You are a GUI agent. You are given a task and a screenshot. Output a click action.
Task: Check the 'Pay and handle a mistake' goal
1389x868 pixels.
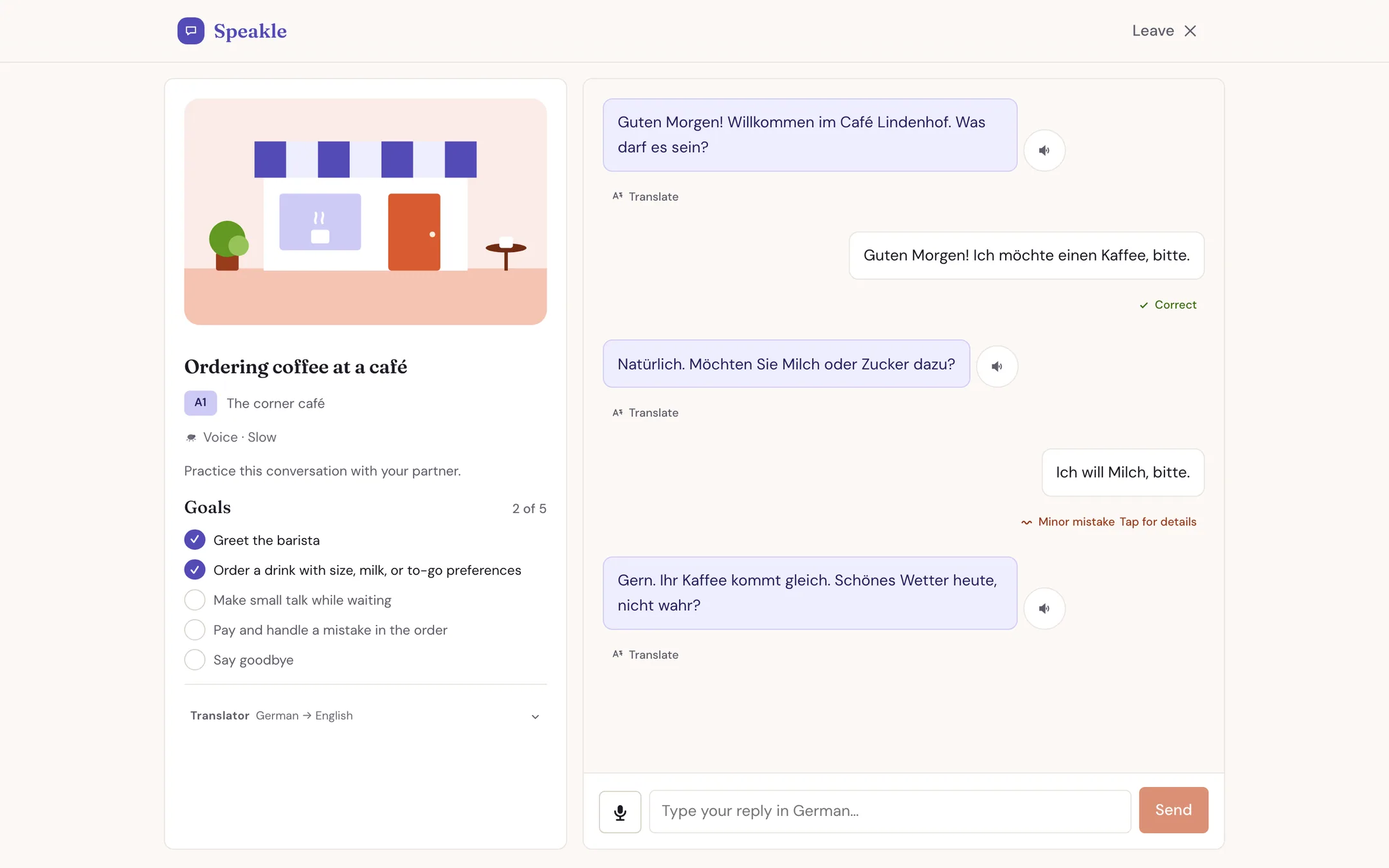195,629
